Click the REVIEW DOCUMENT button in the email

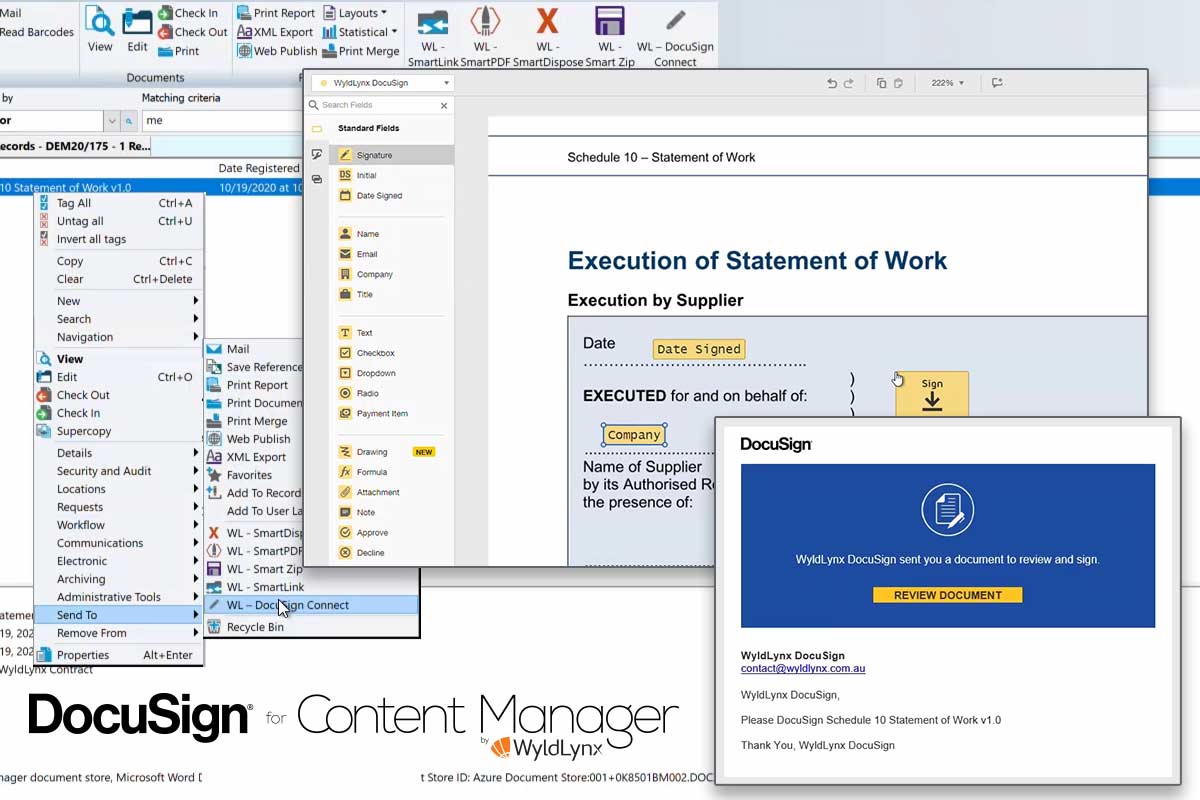[947, 595]
